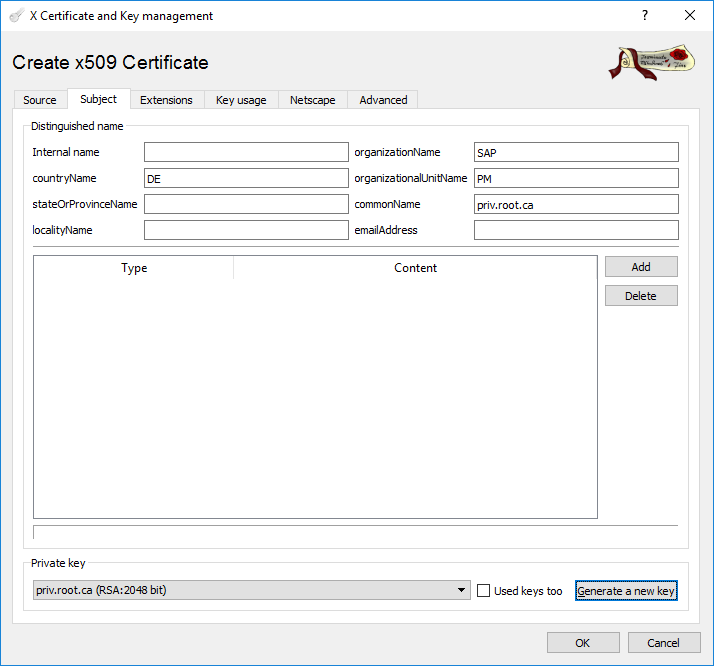714x666 pixels.
Task: Confirm the certificate with OK
Action: (x=583, y=643)
